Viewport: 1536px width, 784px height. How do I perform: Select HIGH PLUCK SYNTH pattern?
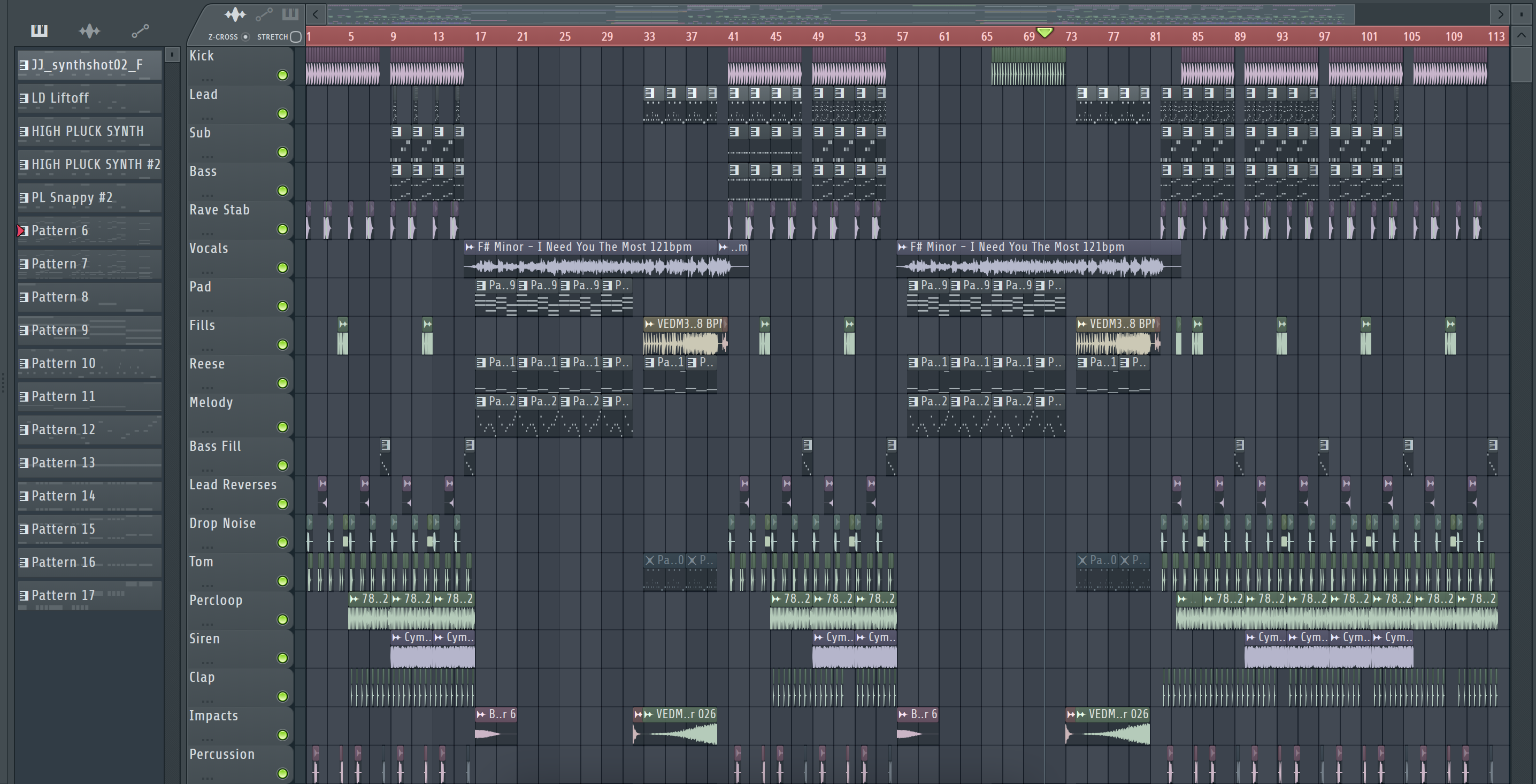tap(89, 131)
